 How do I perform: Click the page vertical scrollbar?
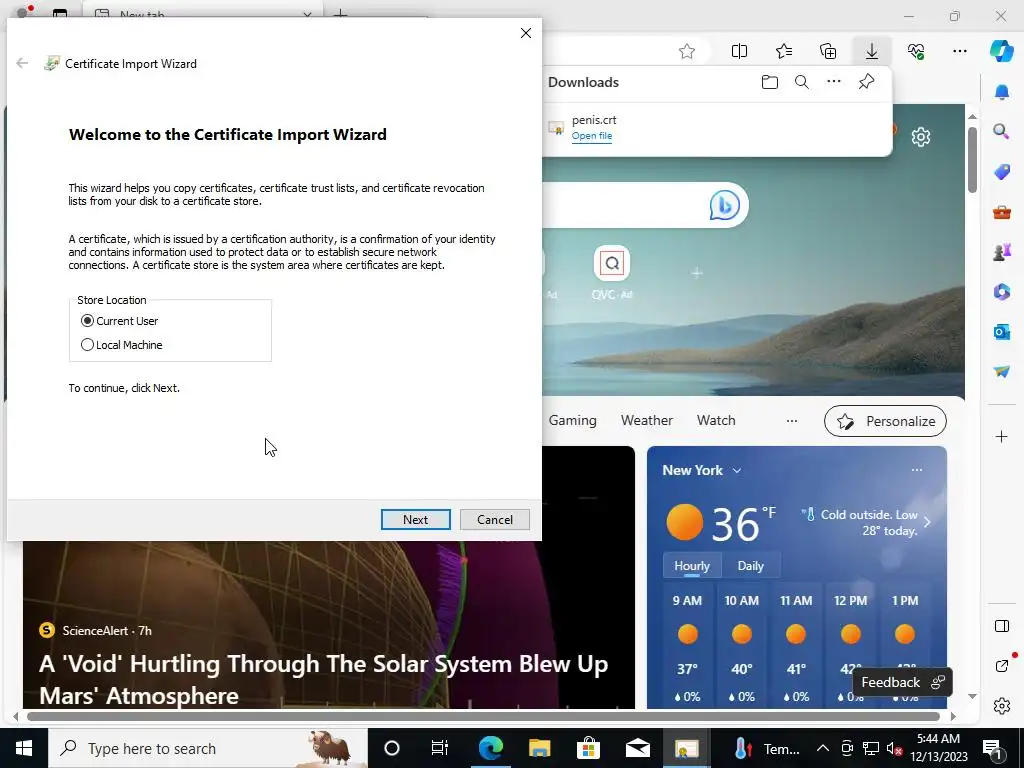pos(972,160)
